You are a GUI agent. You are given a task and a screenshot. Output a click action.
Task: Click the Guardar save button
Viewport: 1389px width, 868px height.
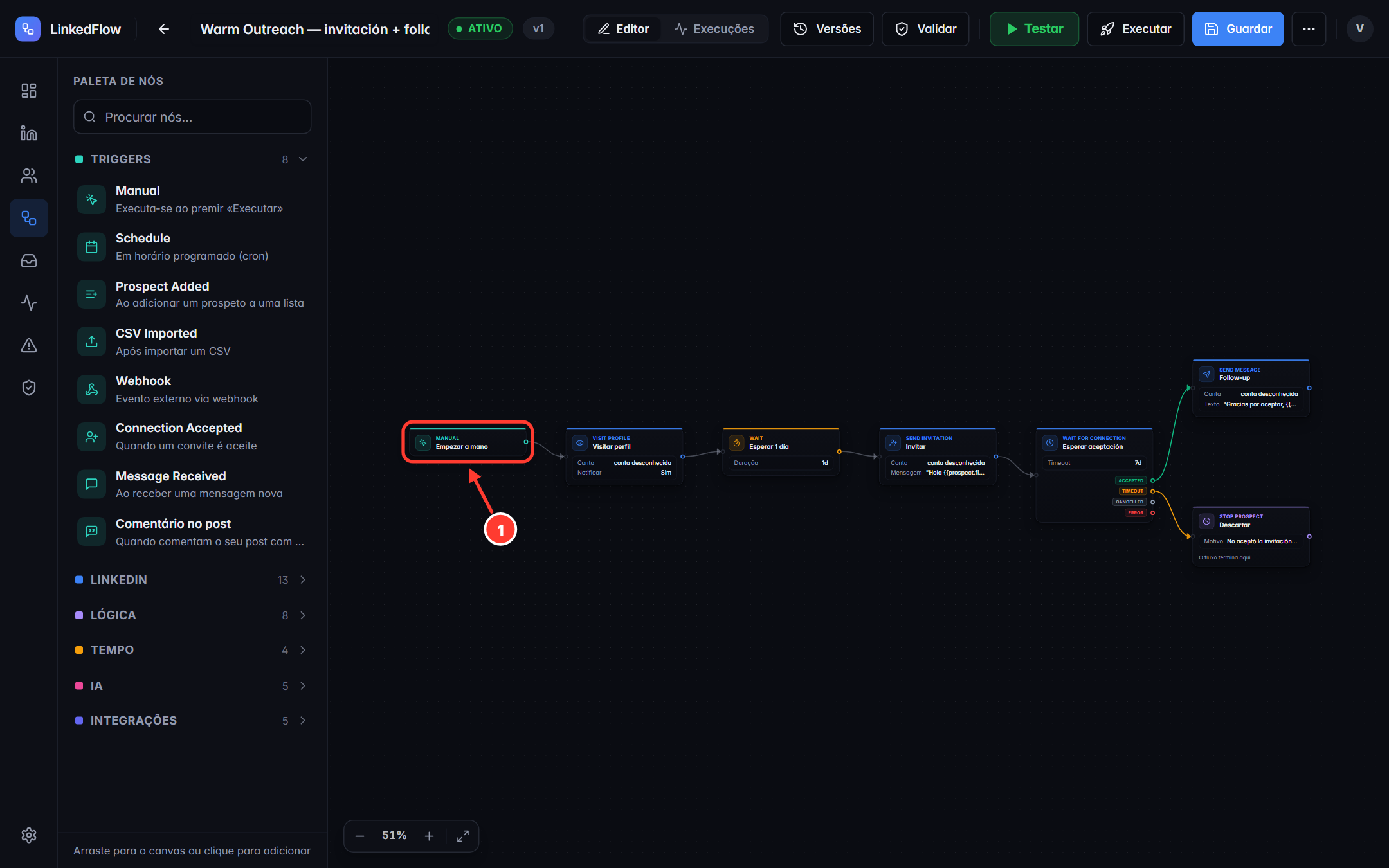pyautogui.click(x=1238, y=29)
